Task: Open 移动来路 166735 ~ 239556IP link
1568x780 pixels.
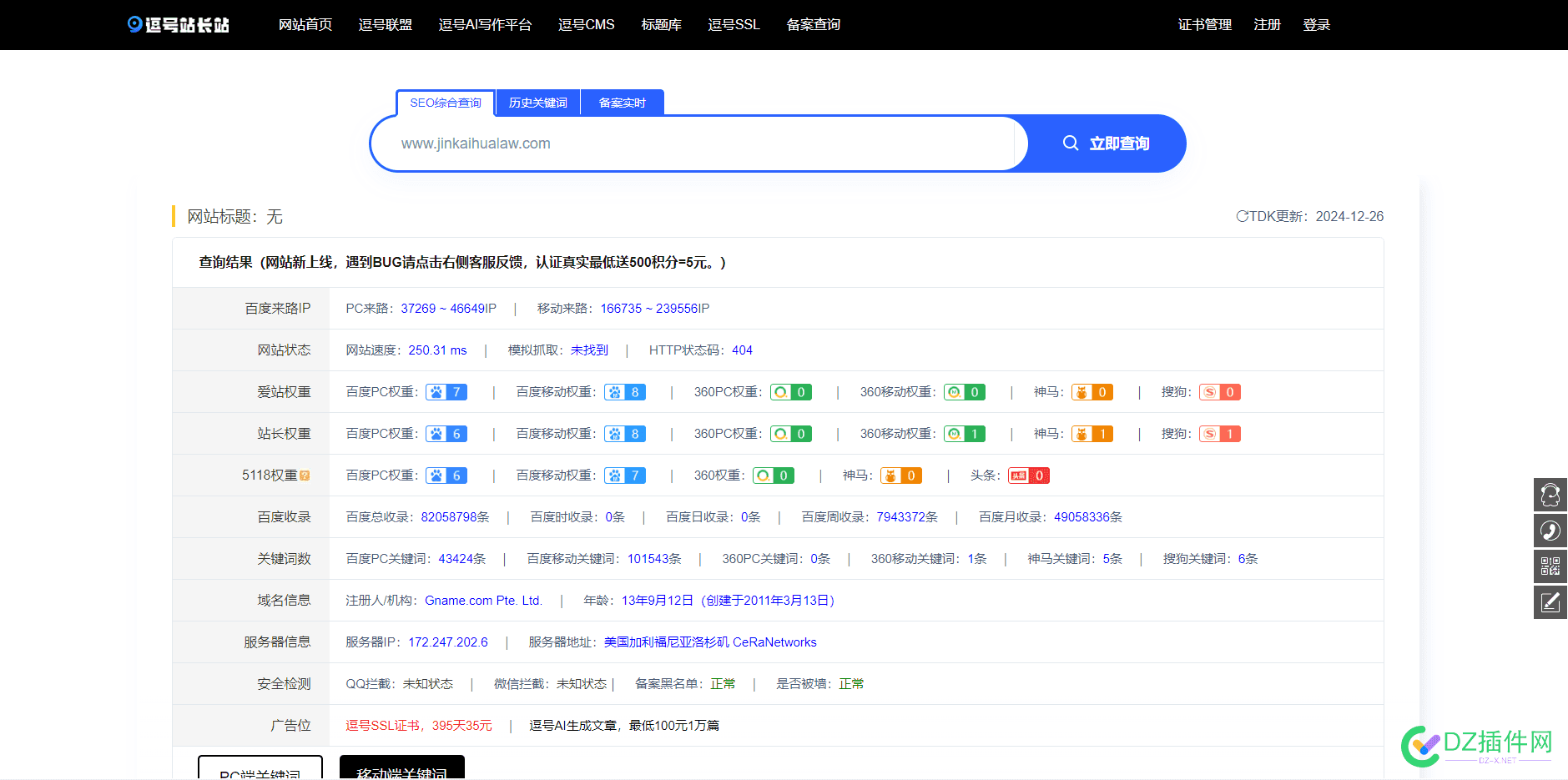Action: [655, 309]
